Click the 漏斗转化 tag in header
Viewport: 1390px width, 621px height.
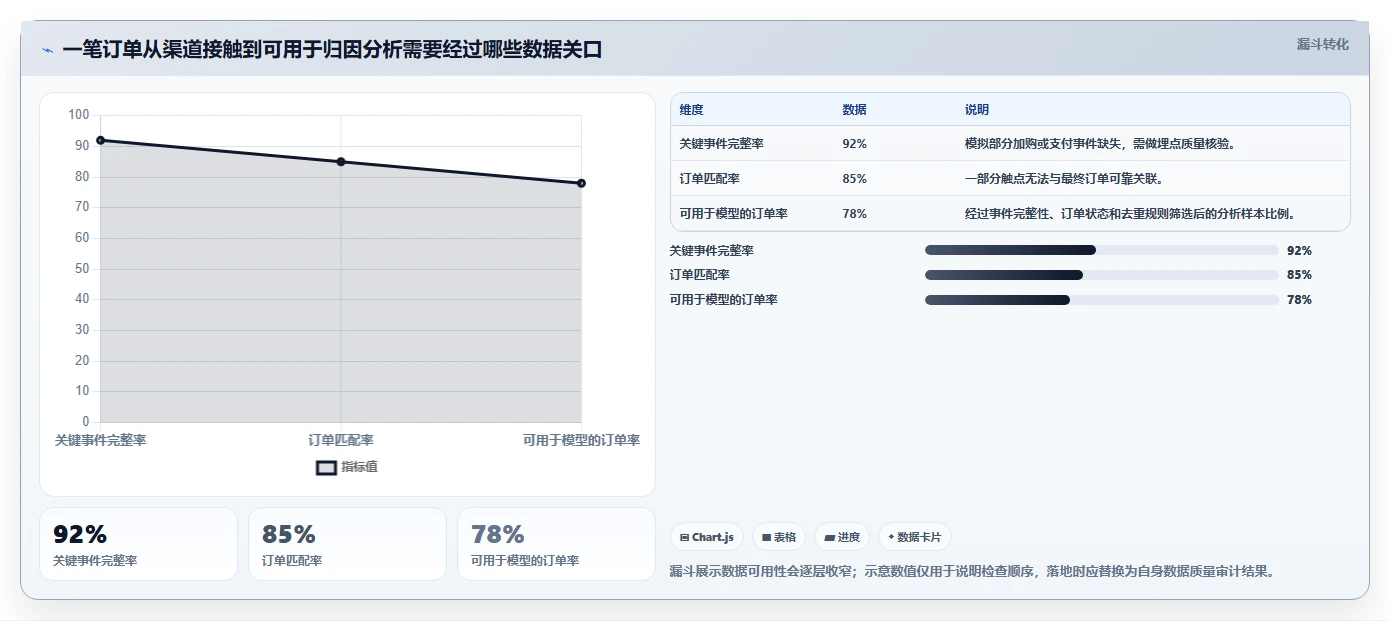pyautogui.click(x=1323, y=44)
